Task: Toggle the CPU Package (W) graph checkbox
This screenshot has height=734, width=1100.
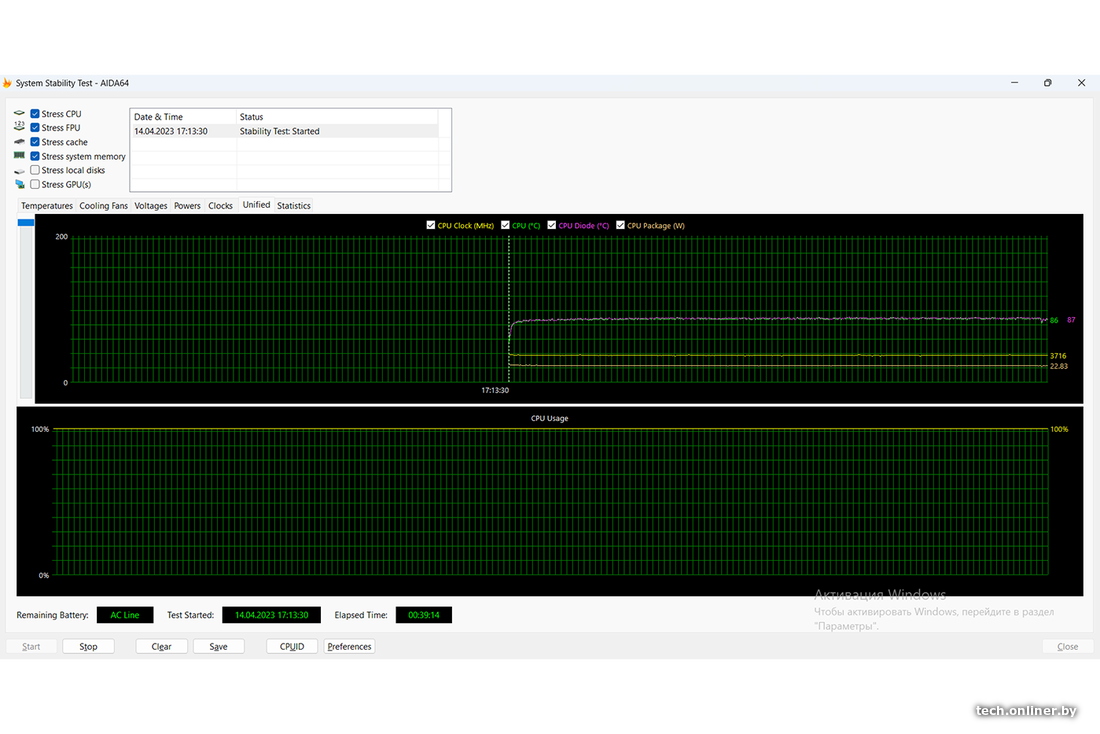Action: click(621, 226)
